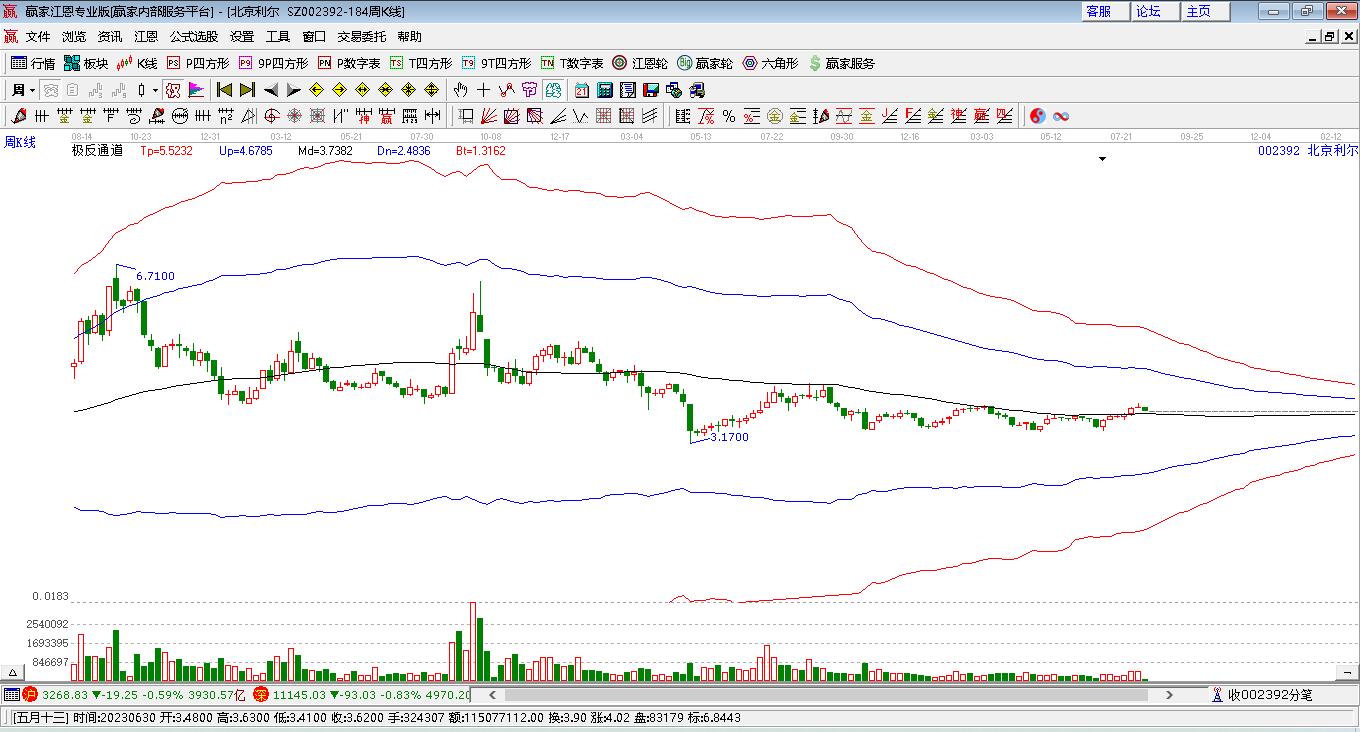1360x732 pixels.
Task: Click the 六角形 hexagon tool icon
Action: [x=770, y=63]
